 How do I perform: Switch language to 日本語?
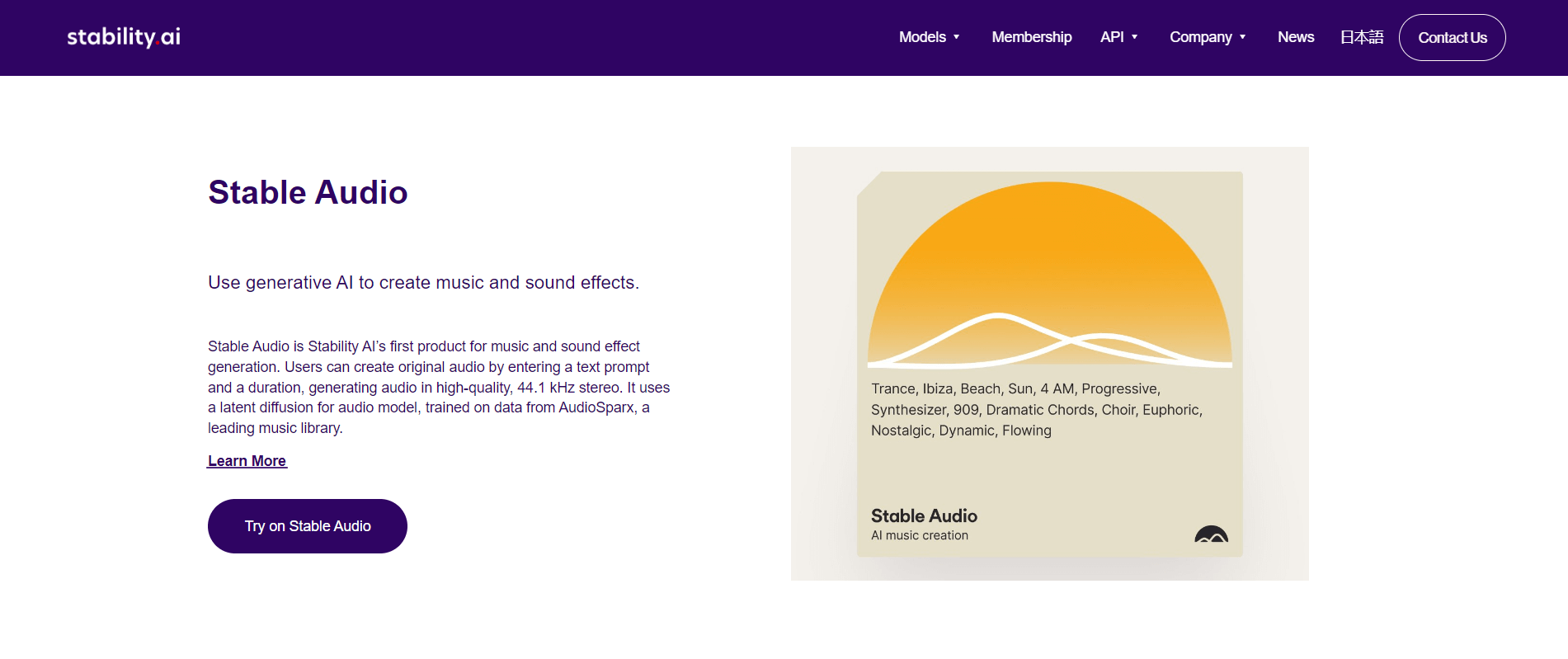[x=1361, y=37]
